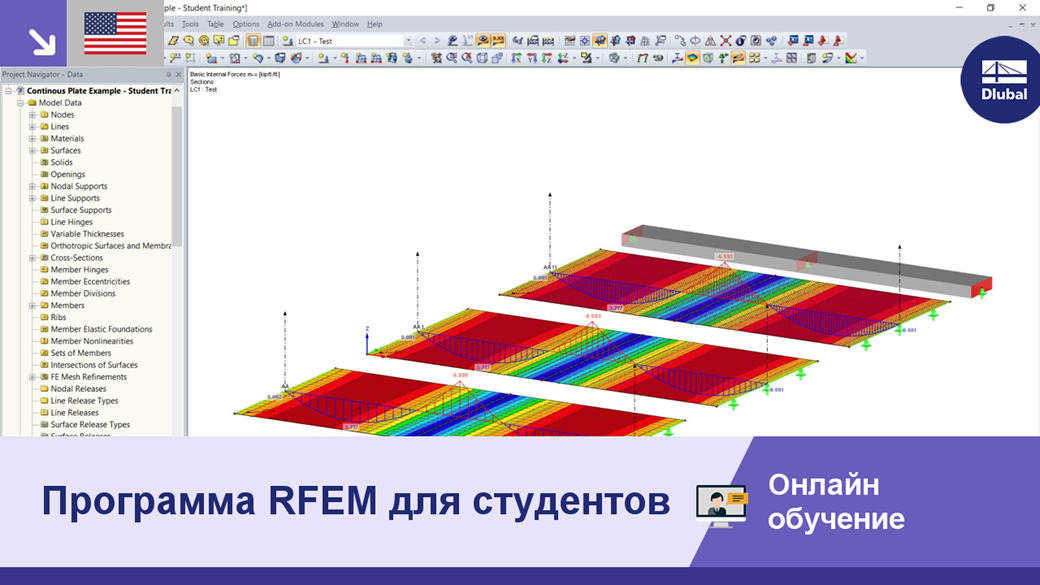This screenshot has height=585, width=1040.
Task: Toggle the highlighted show result values button
Action: tap(497, 41)
